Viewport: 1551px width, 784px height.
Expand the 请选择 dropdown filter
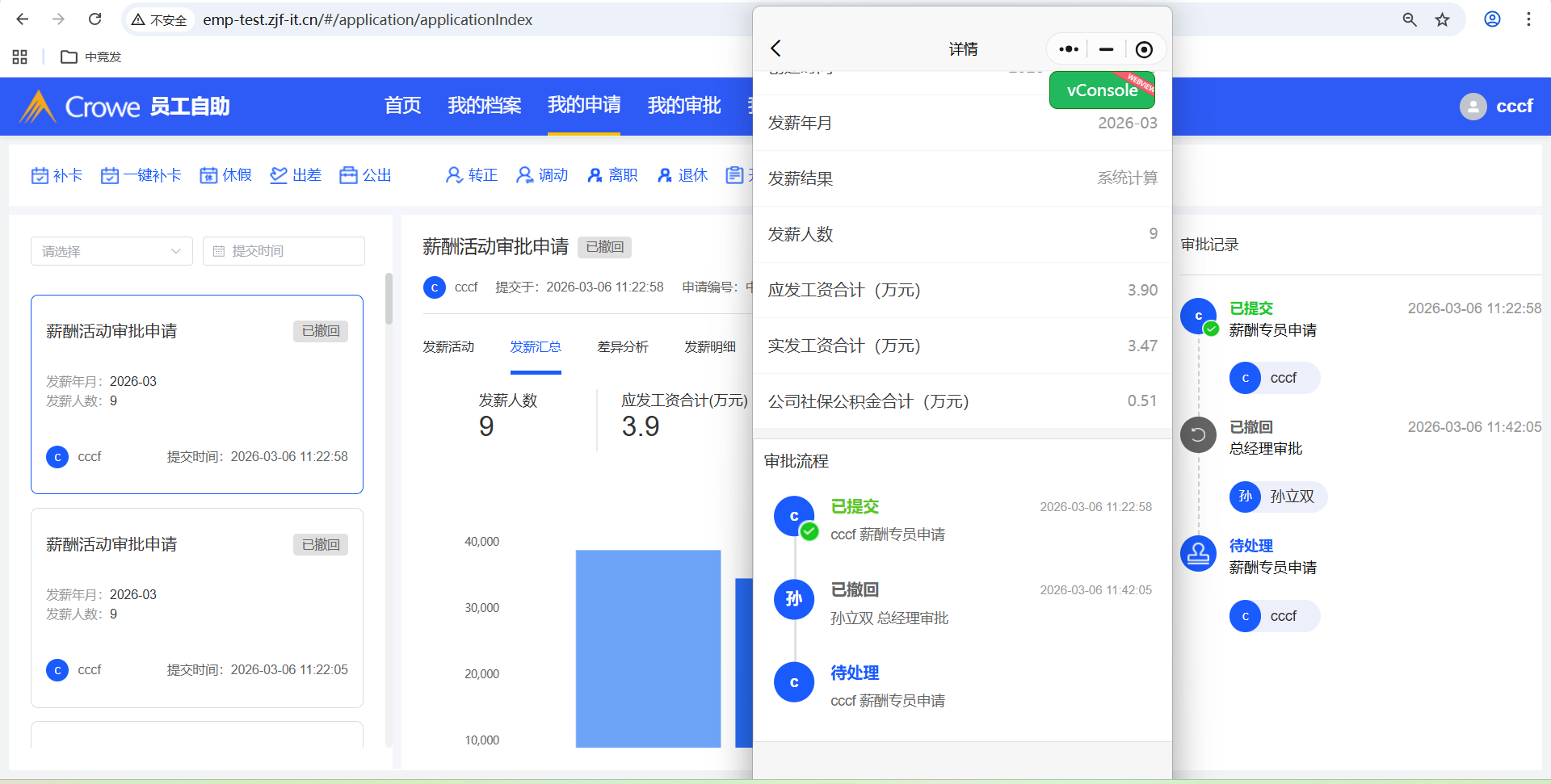click(111, 251)
